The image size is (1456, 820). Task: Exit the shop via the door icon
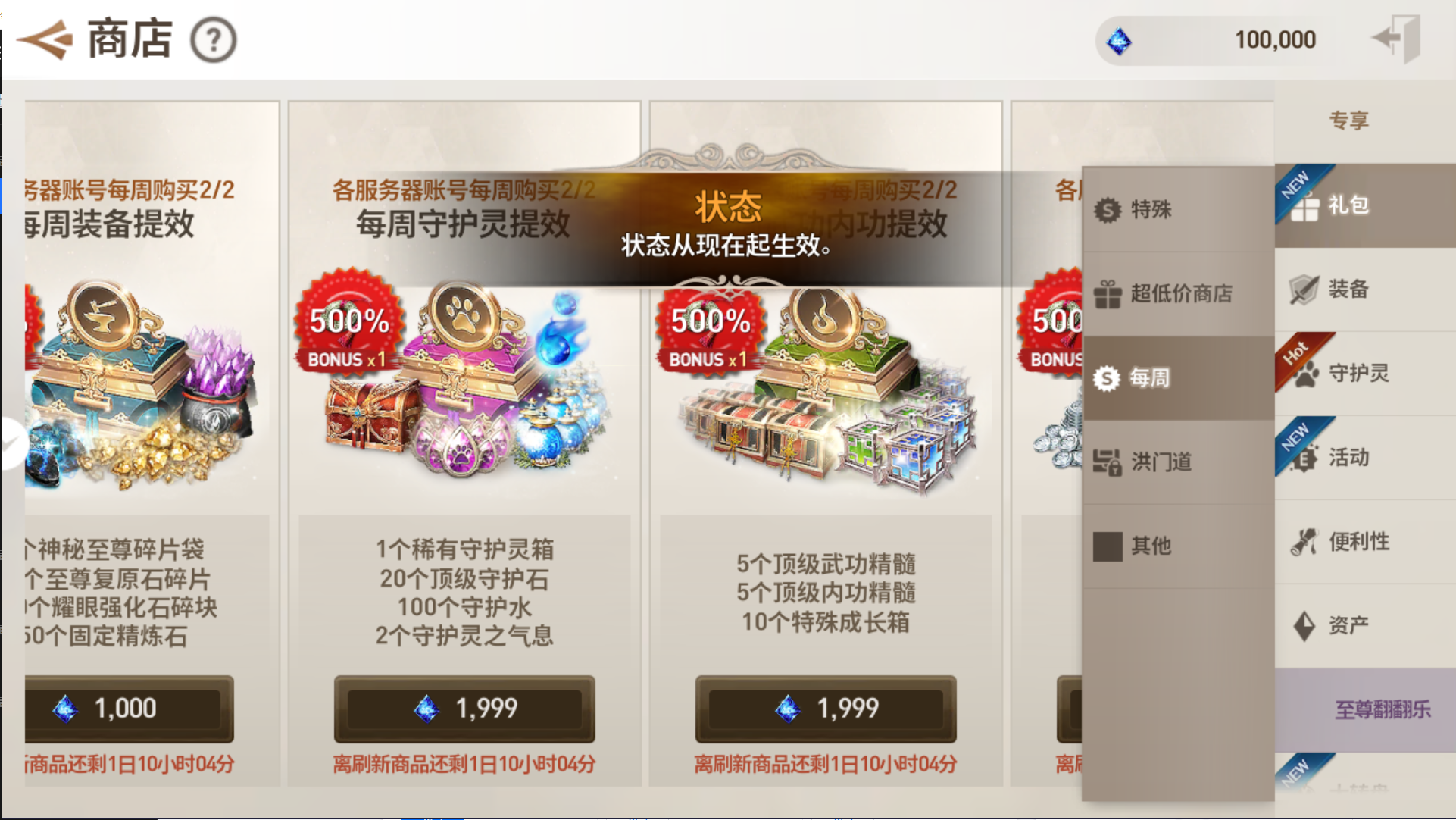click(1398, 38)
